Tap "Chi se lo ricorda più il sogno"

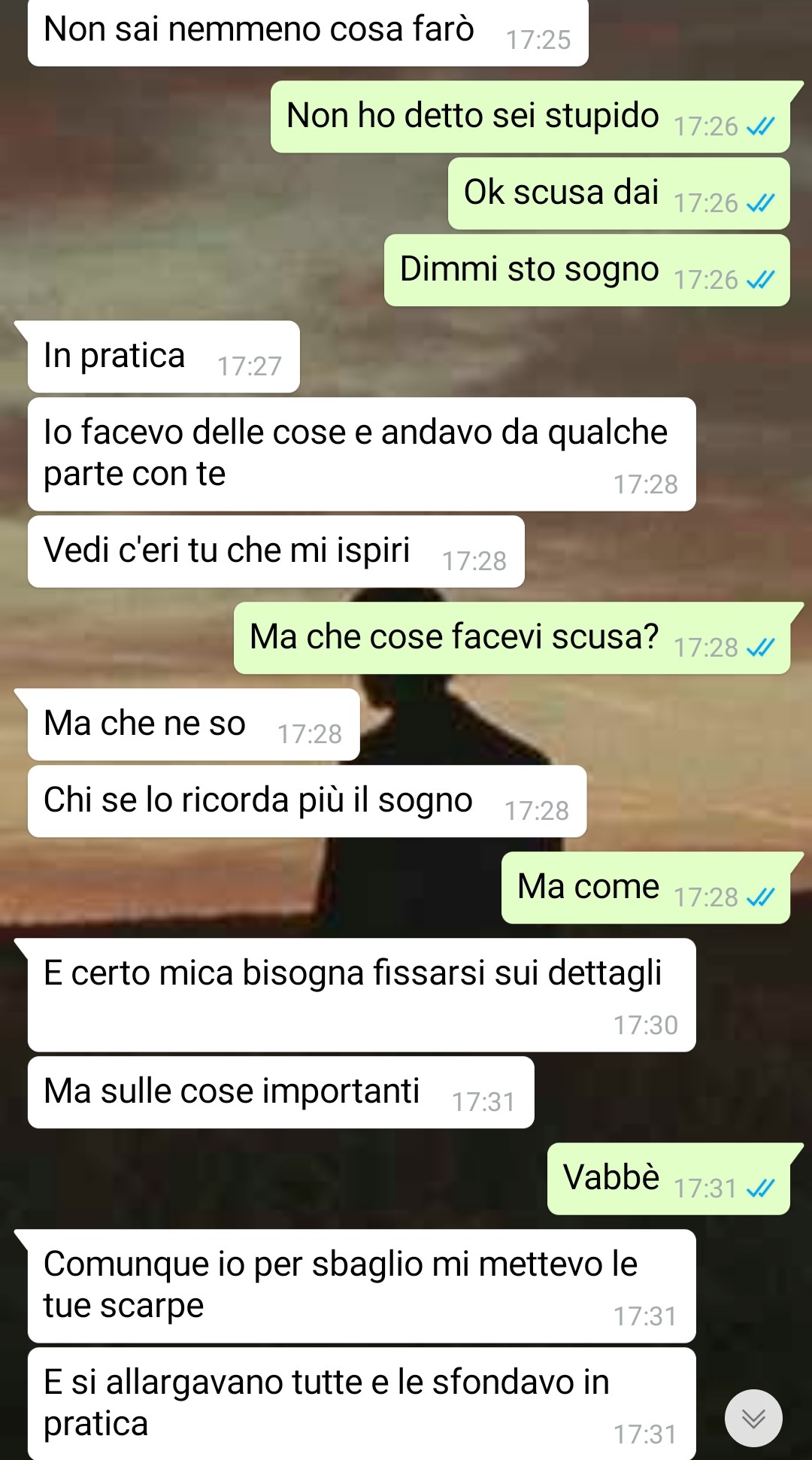point(307,801)
